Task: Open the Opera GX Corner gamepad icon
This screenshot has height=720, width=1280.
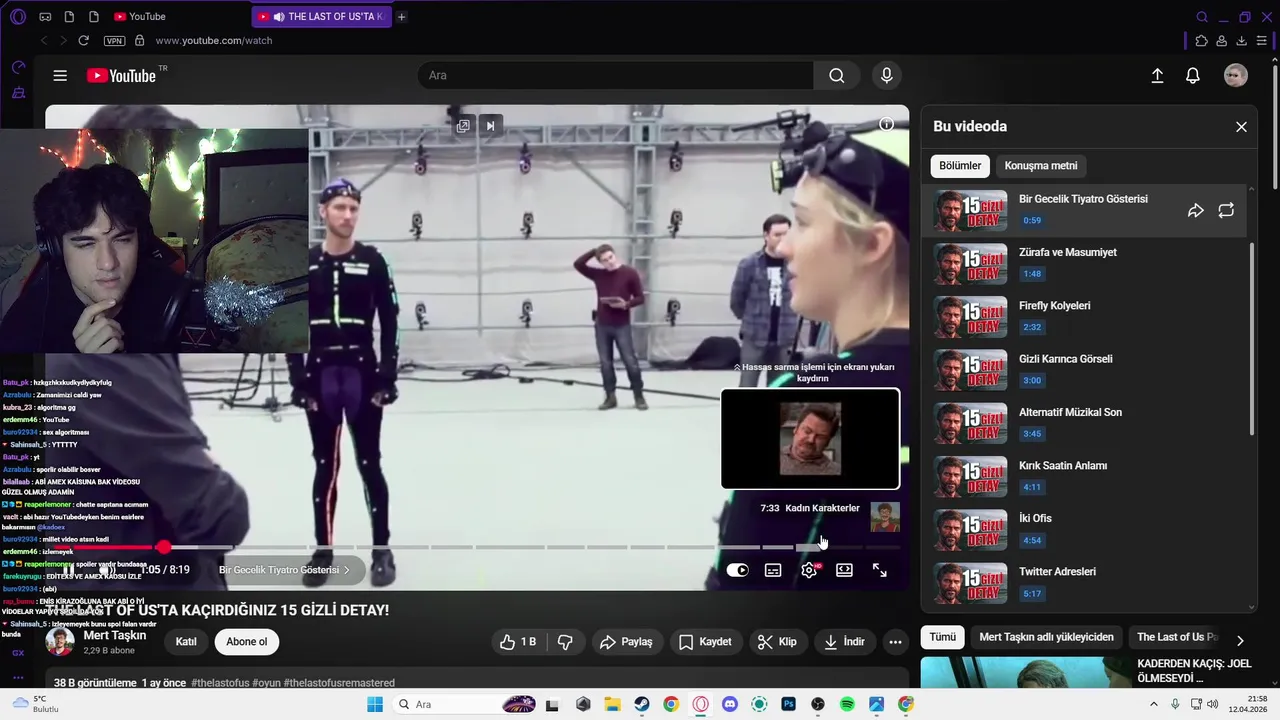Action: [x=45, y=17]
